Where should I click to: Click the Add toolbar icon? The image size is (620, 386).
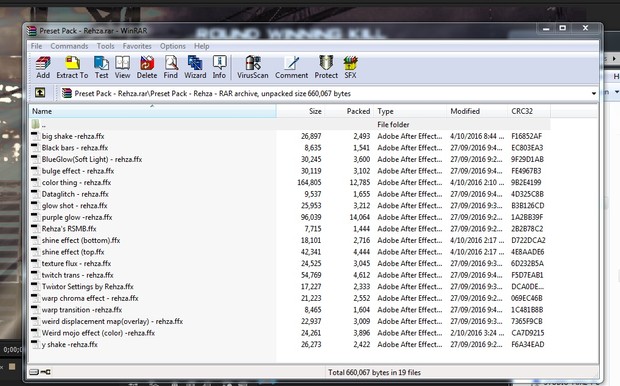click(43, 67)
